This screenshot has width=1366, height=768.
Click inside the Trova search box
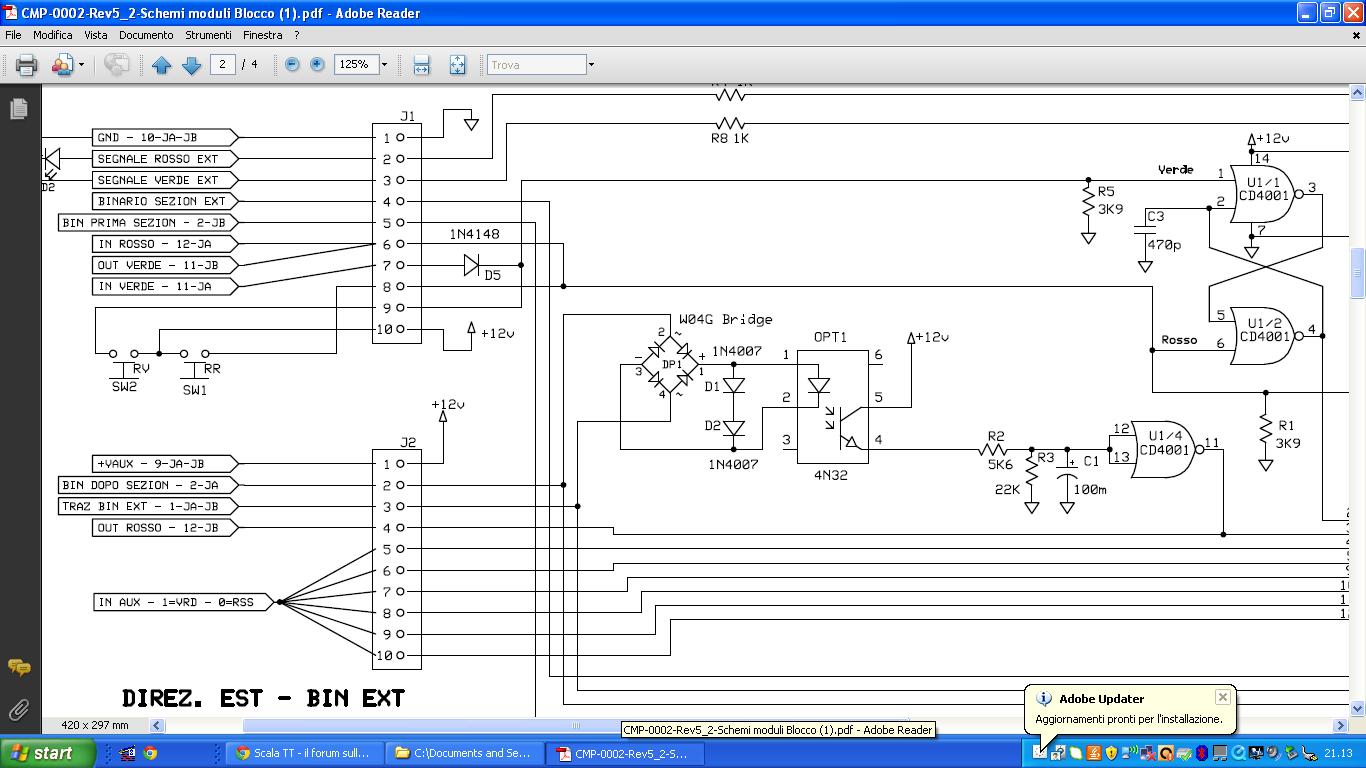tap(536, 64)
